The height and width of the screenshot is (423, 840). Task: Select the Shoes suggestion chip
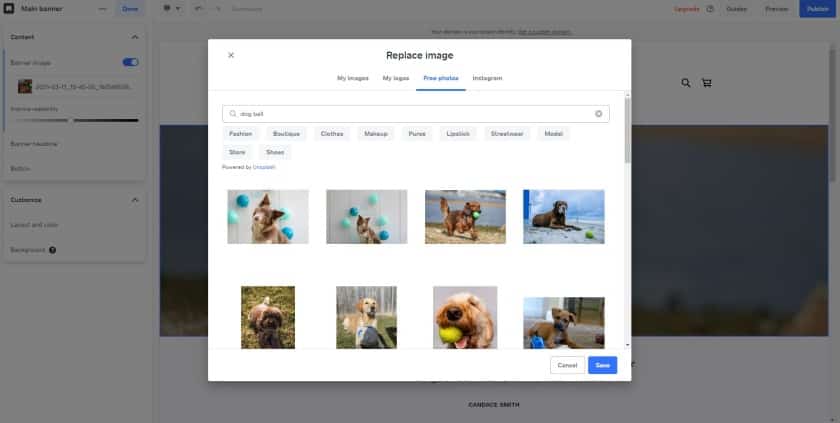[275, 152]
